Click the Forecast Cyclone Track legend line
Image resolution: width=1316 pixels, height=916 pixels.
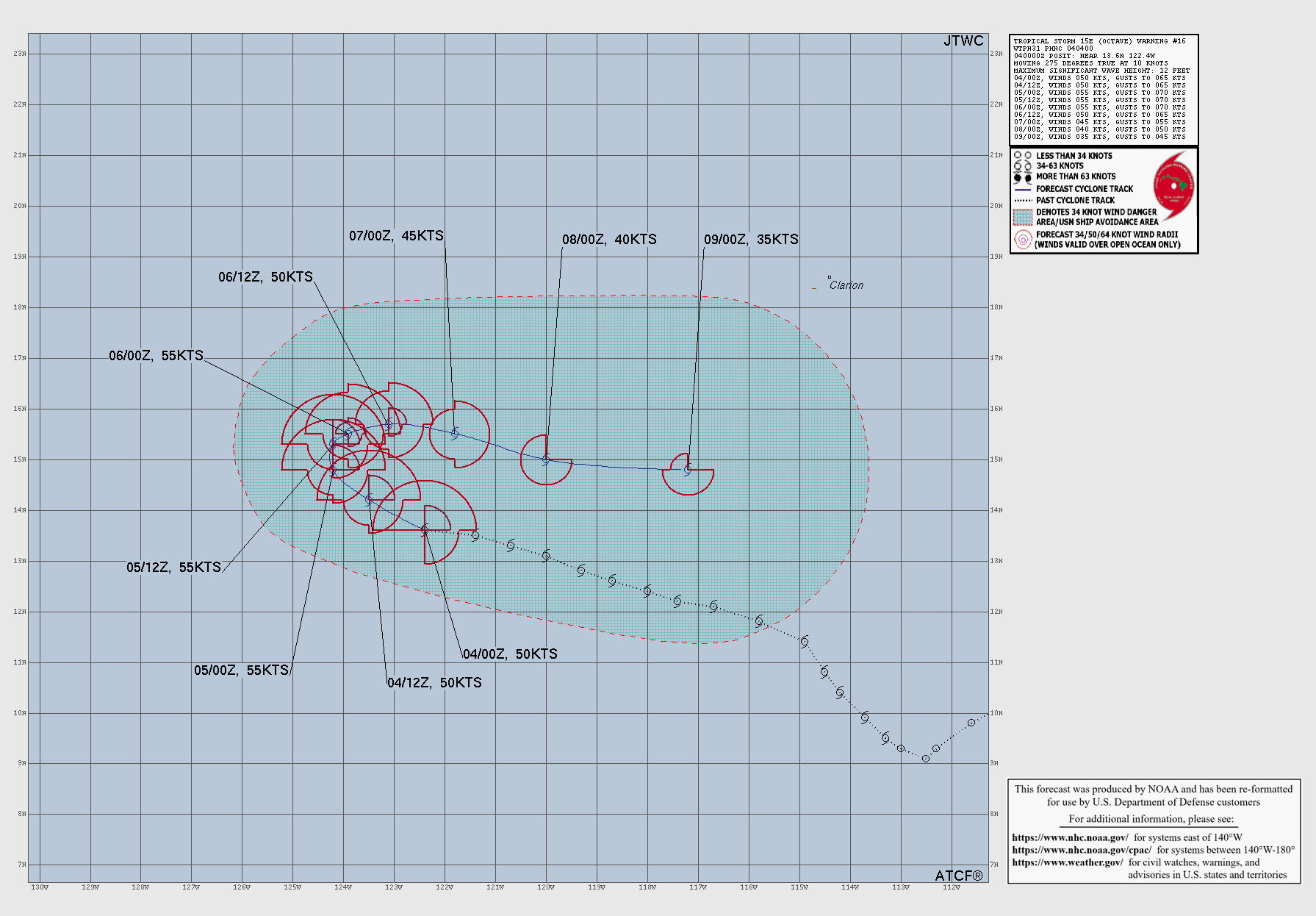(1023, 189)
